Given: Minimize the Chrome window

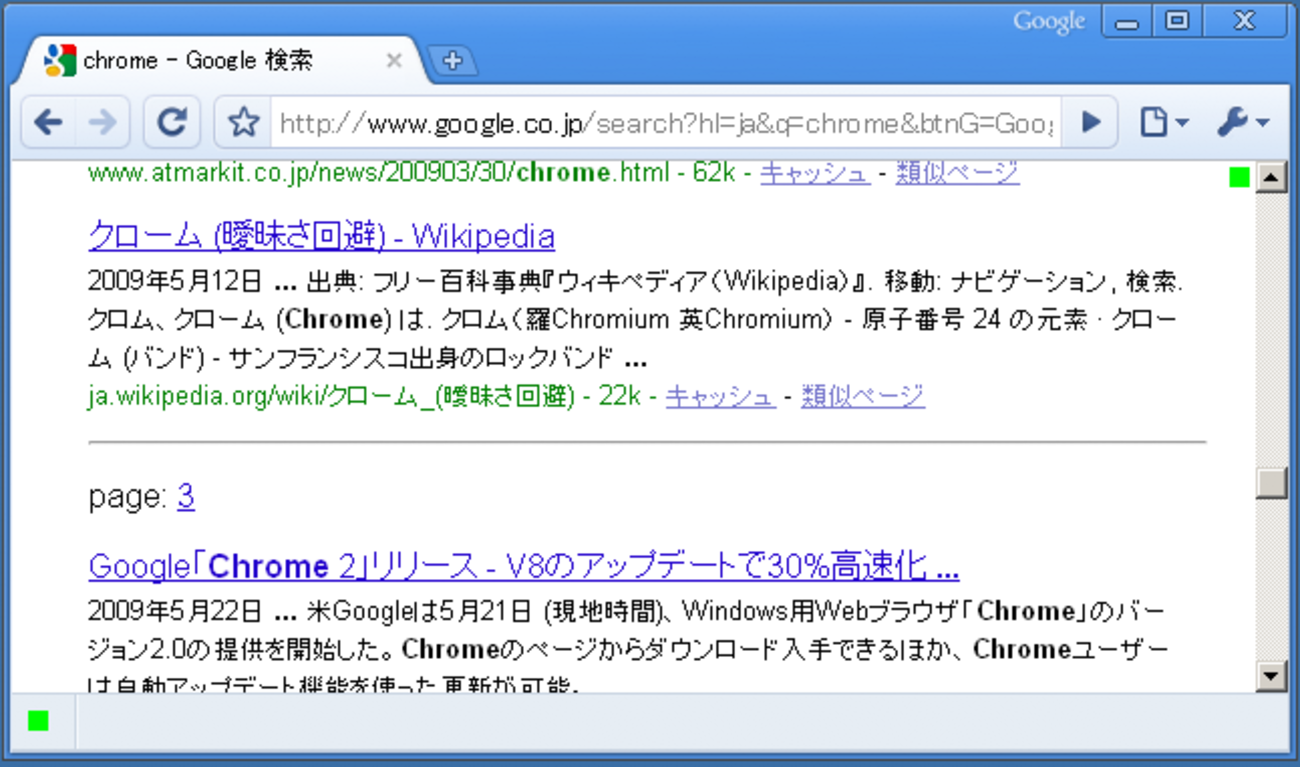Looking at the screenshot, I should pyautogui.click(x=1127, y=21).
